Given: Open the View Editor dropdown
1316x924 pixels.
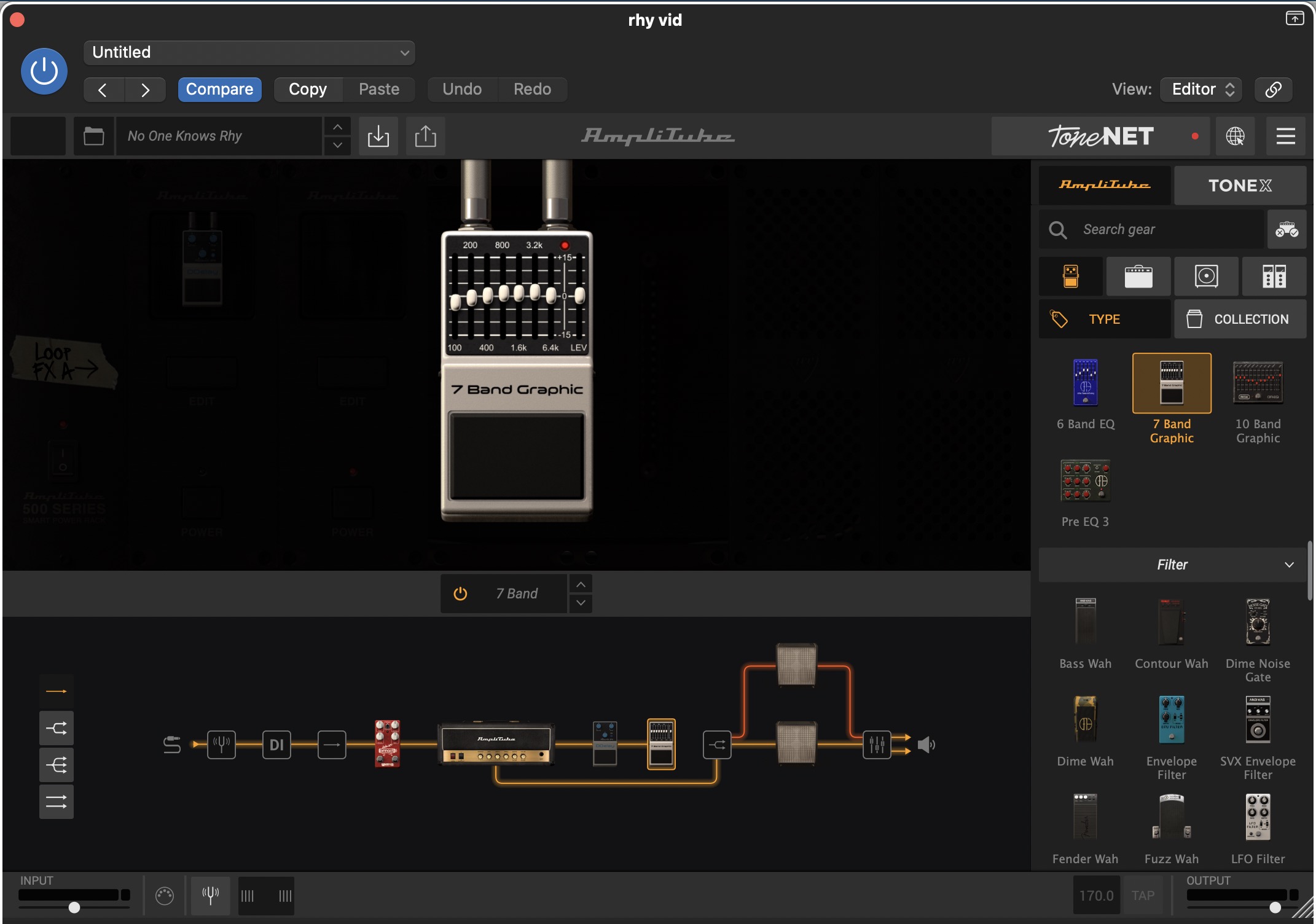Looking at the screenshot, I should point(1202,89).
